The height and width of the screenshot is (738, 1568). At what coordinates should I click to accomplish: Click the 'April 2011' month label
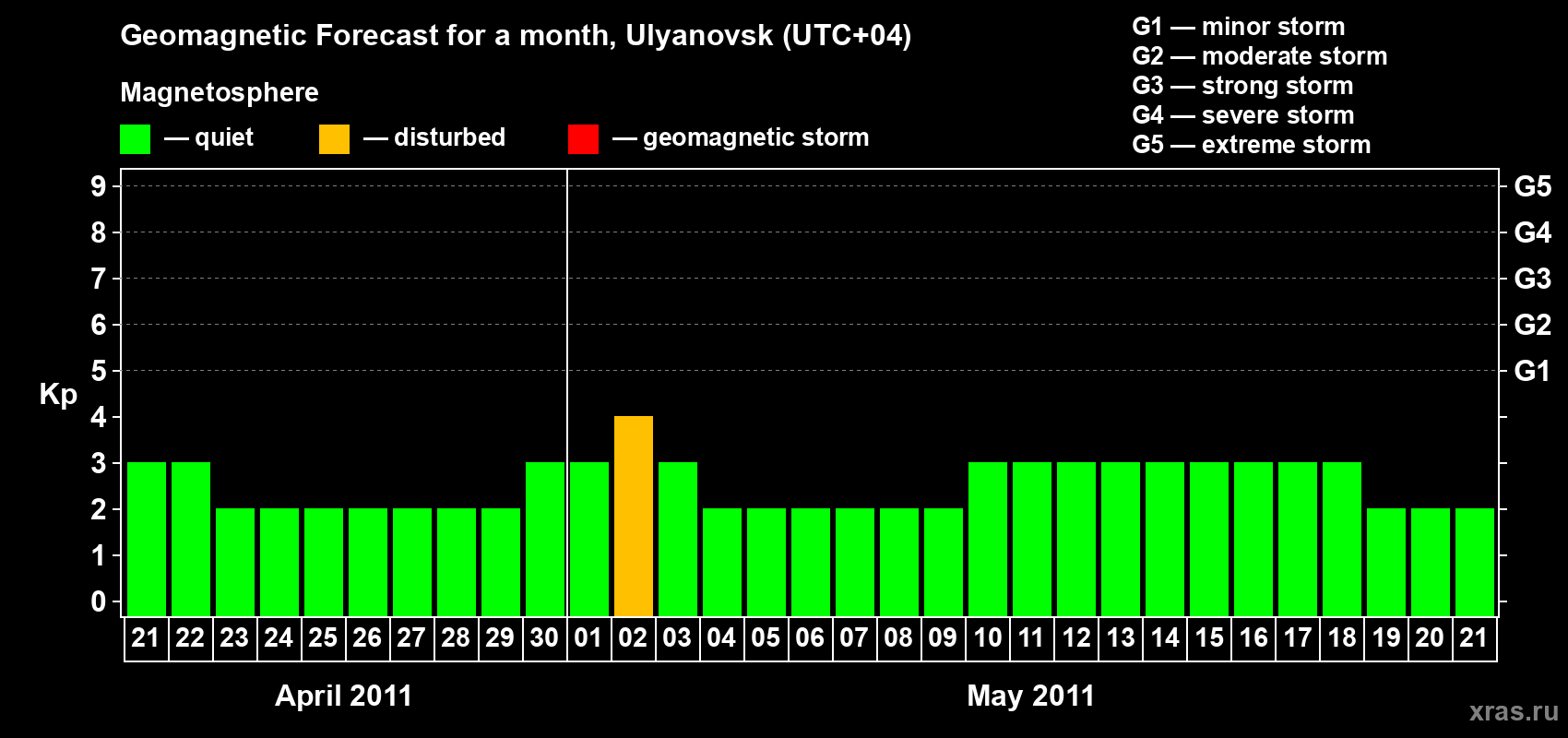pyautogui.click(x=343, y=696)
